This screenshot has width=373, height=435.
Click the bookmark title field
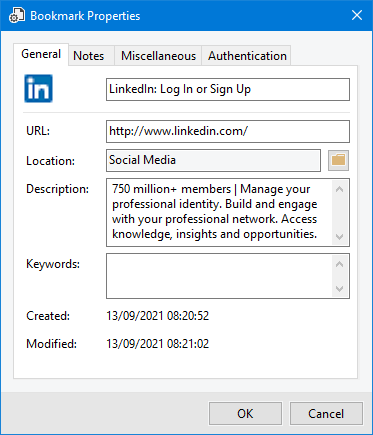point(228,89)
